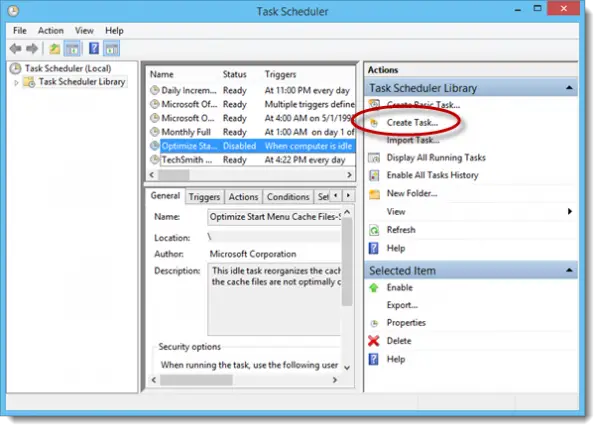The width and height of the screenshot is (600, 431).
Task: Click the New Folder icon
Action: [x=375, y=193]
